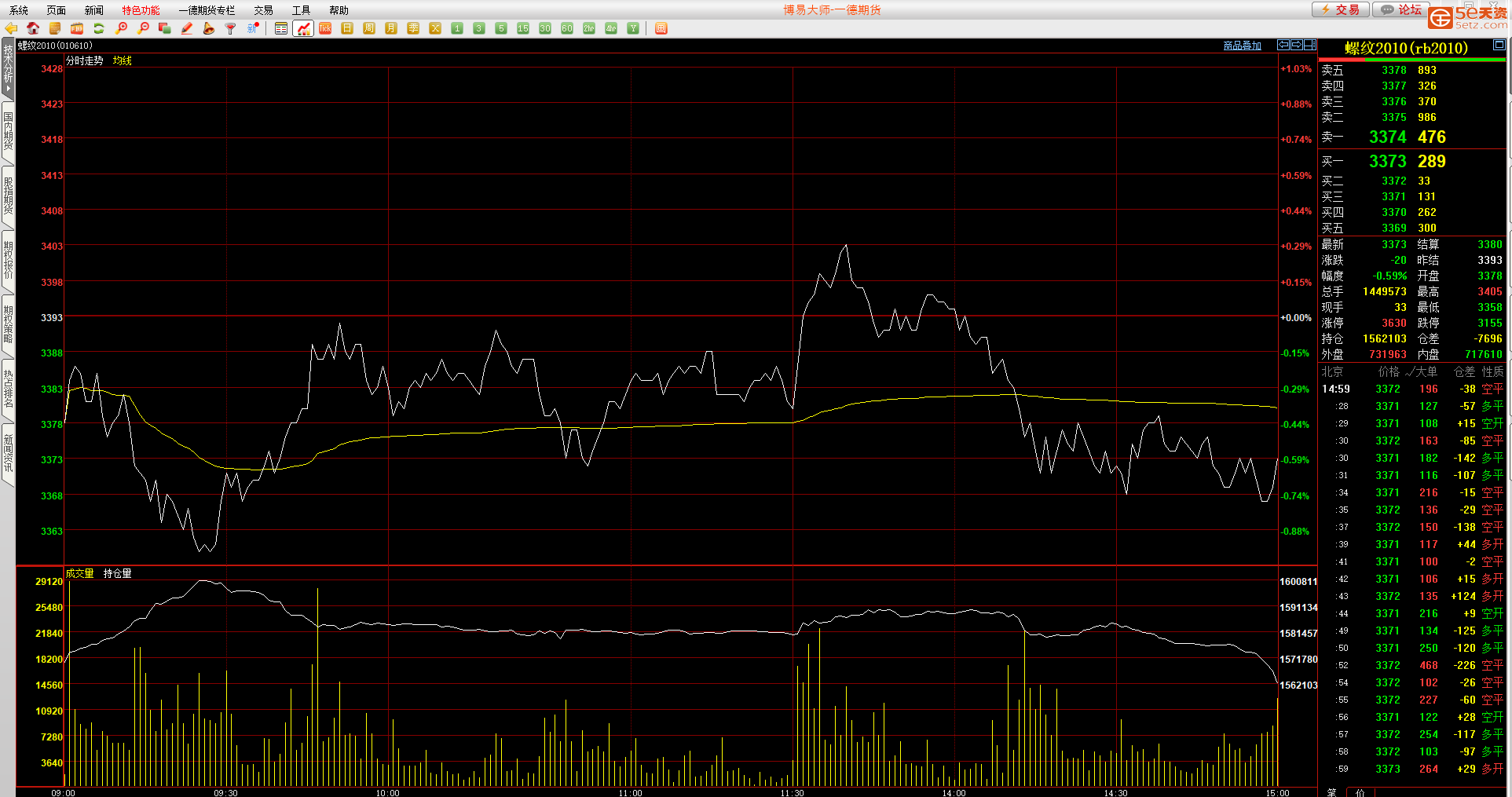The image size is (1512, 797).
Task: Open the 新闻 menu
Action: click(x=94, y=10)
